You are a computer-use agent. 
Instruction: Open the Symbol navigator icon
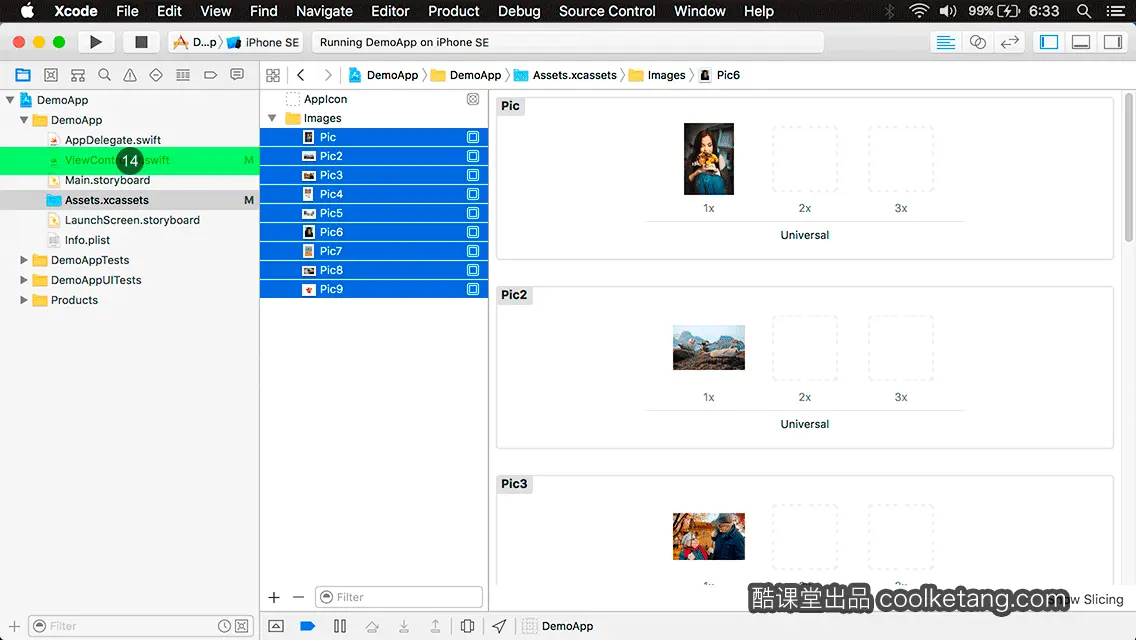tap(78, 75)
